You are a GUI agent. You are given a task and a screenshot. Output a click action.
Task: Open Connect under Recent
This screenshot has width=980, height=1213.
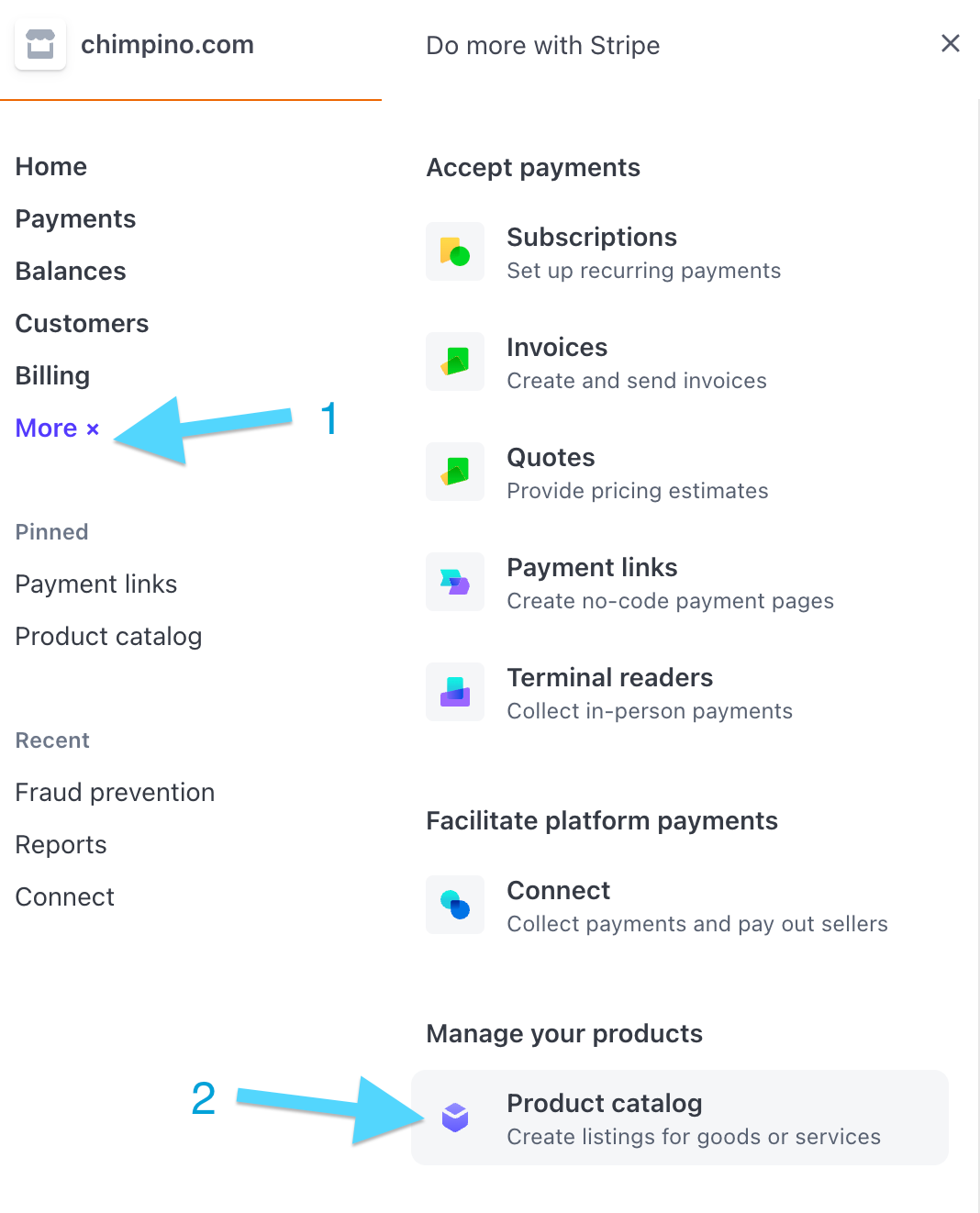[x=64, y=897]
